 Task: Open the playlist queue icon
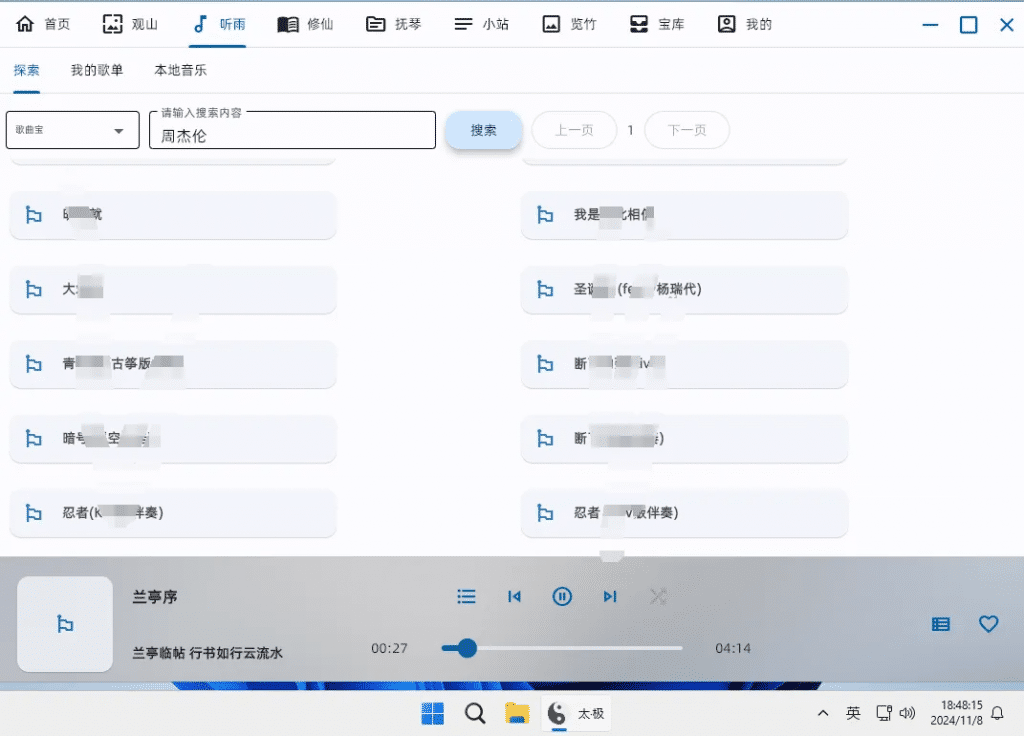[466, 596]
